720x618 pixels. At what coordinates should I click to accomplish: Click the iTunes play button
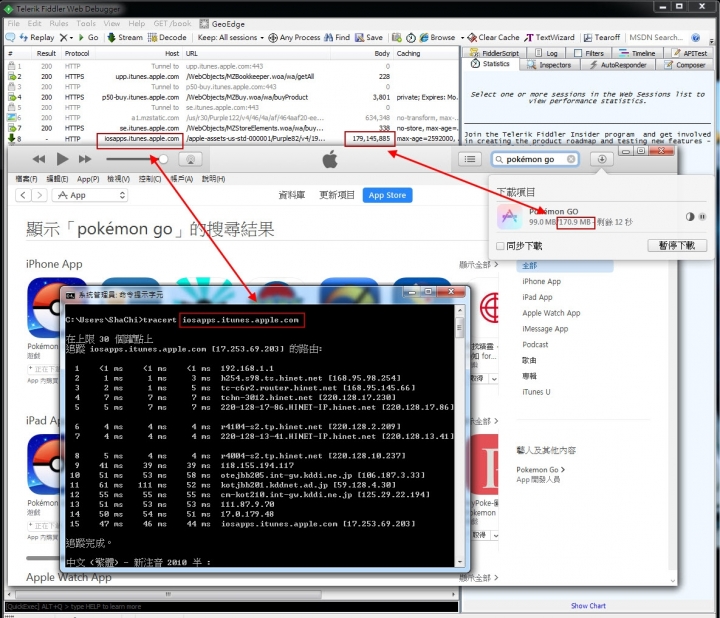[x=62, y=159]
